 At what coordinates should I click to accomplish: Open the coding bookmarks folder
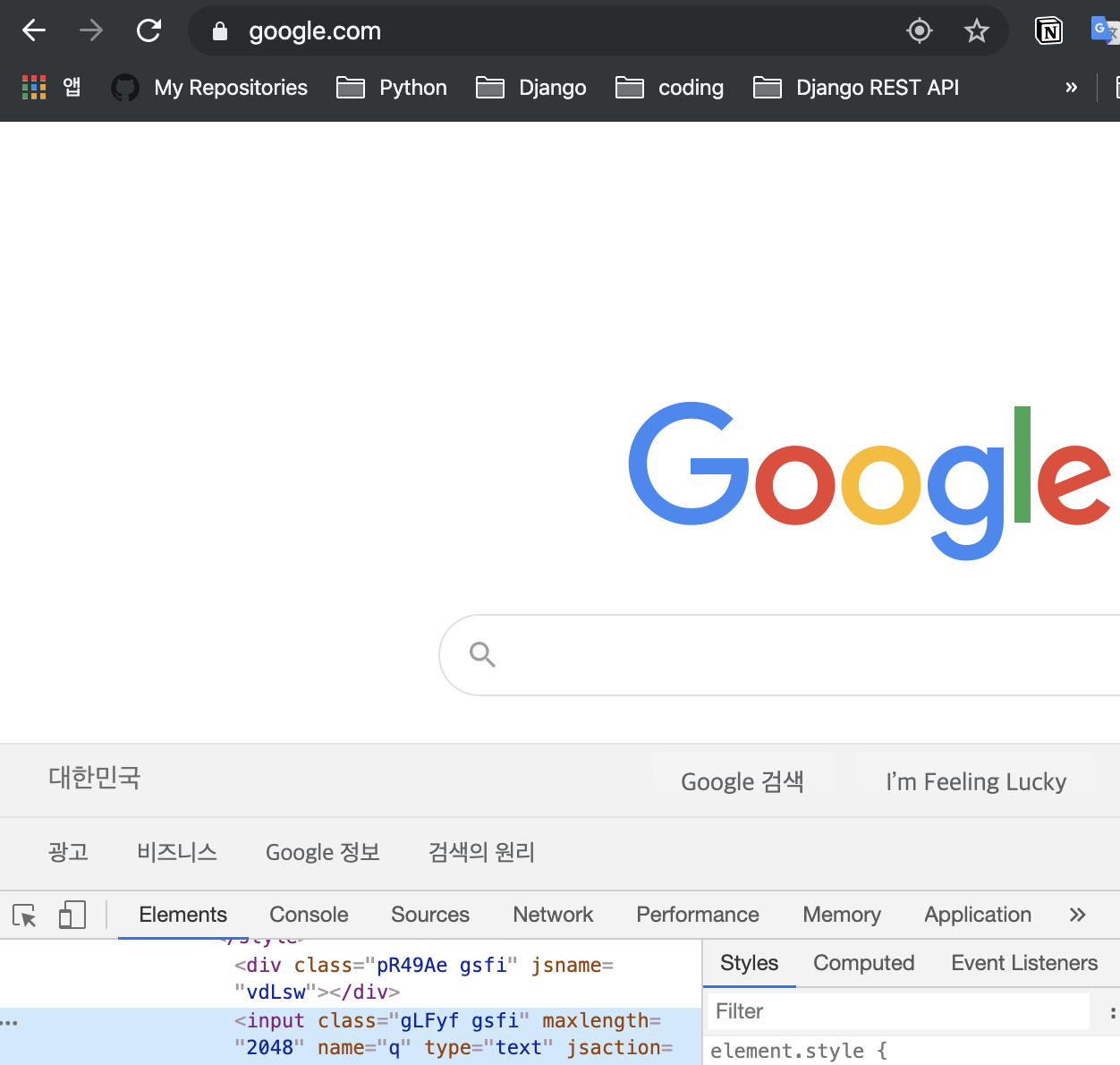click(x=670, y=87)
